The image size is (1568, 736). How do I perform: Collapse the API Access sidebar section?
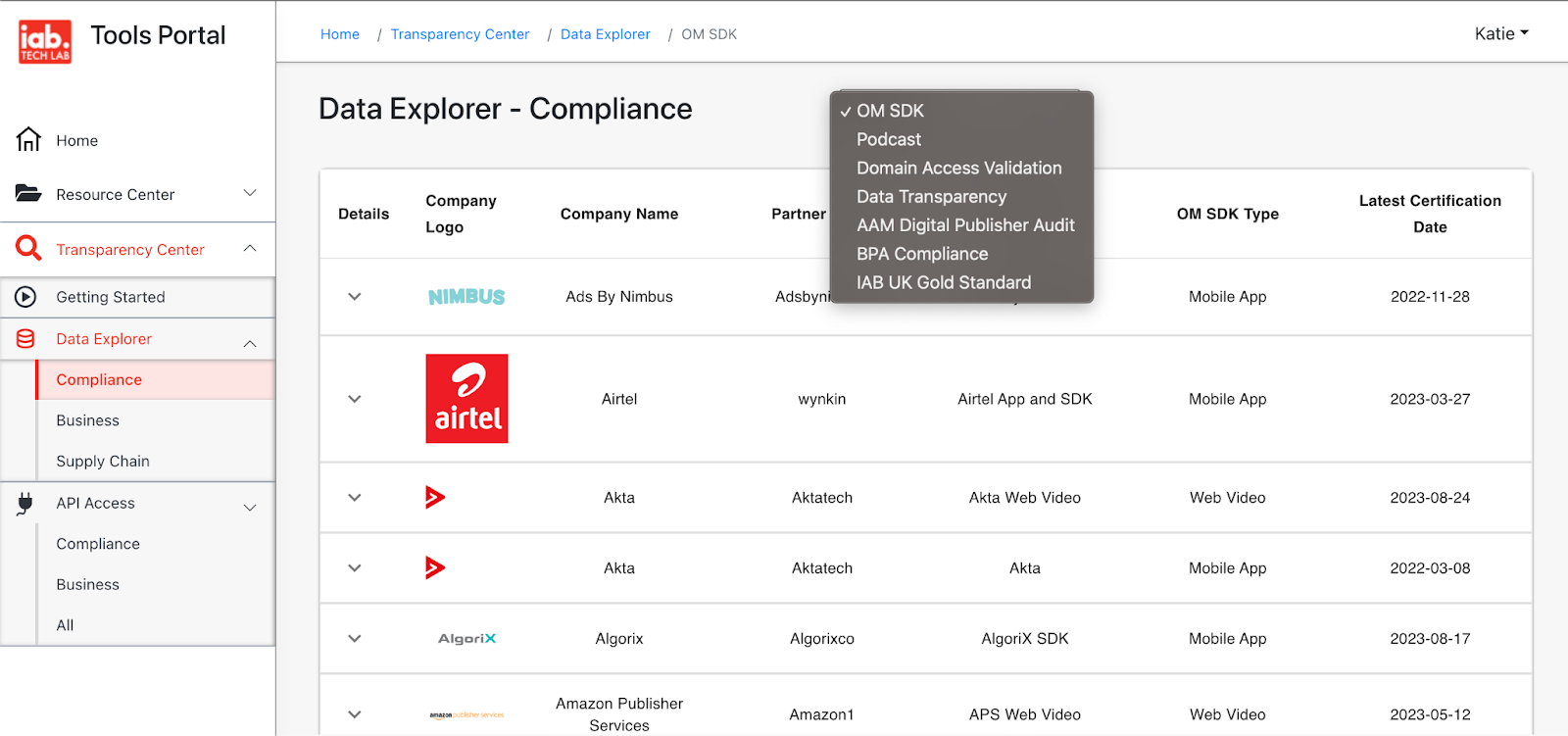tap(250, 507)
